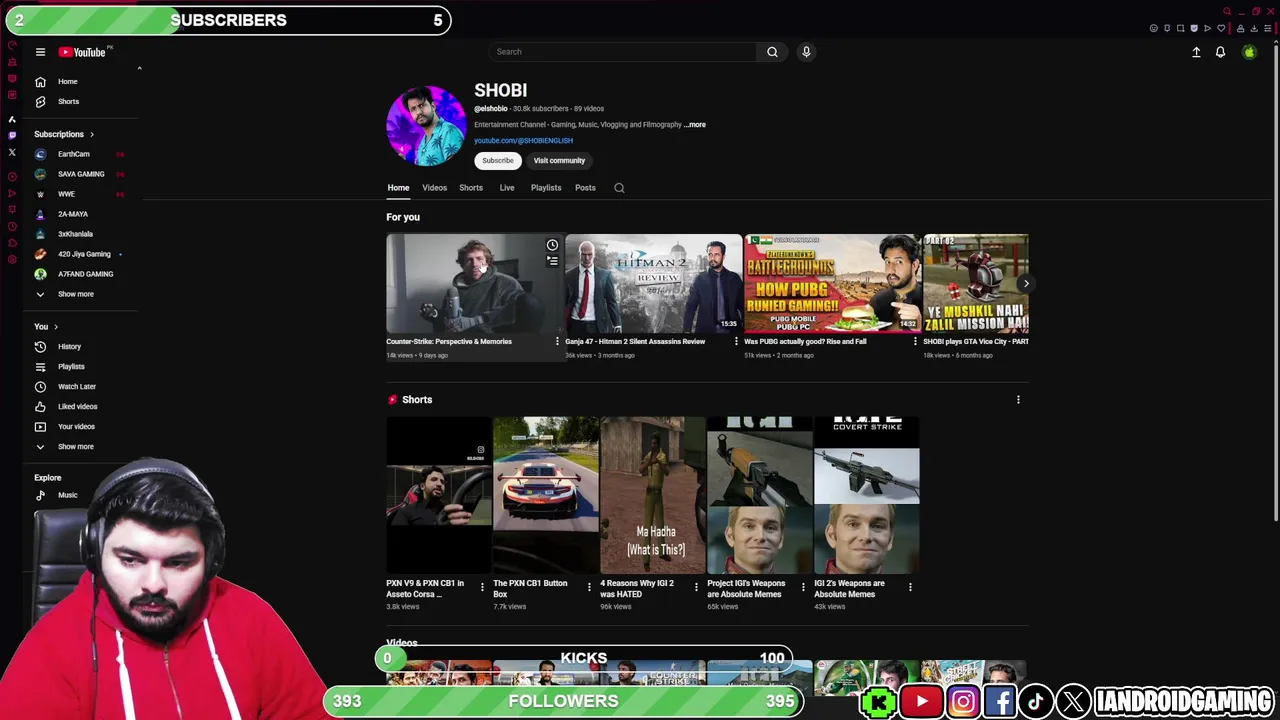Click the heart bookmark icon in toolbar
1280x720 pixels.
1221,28
